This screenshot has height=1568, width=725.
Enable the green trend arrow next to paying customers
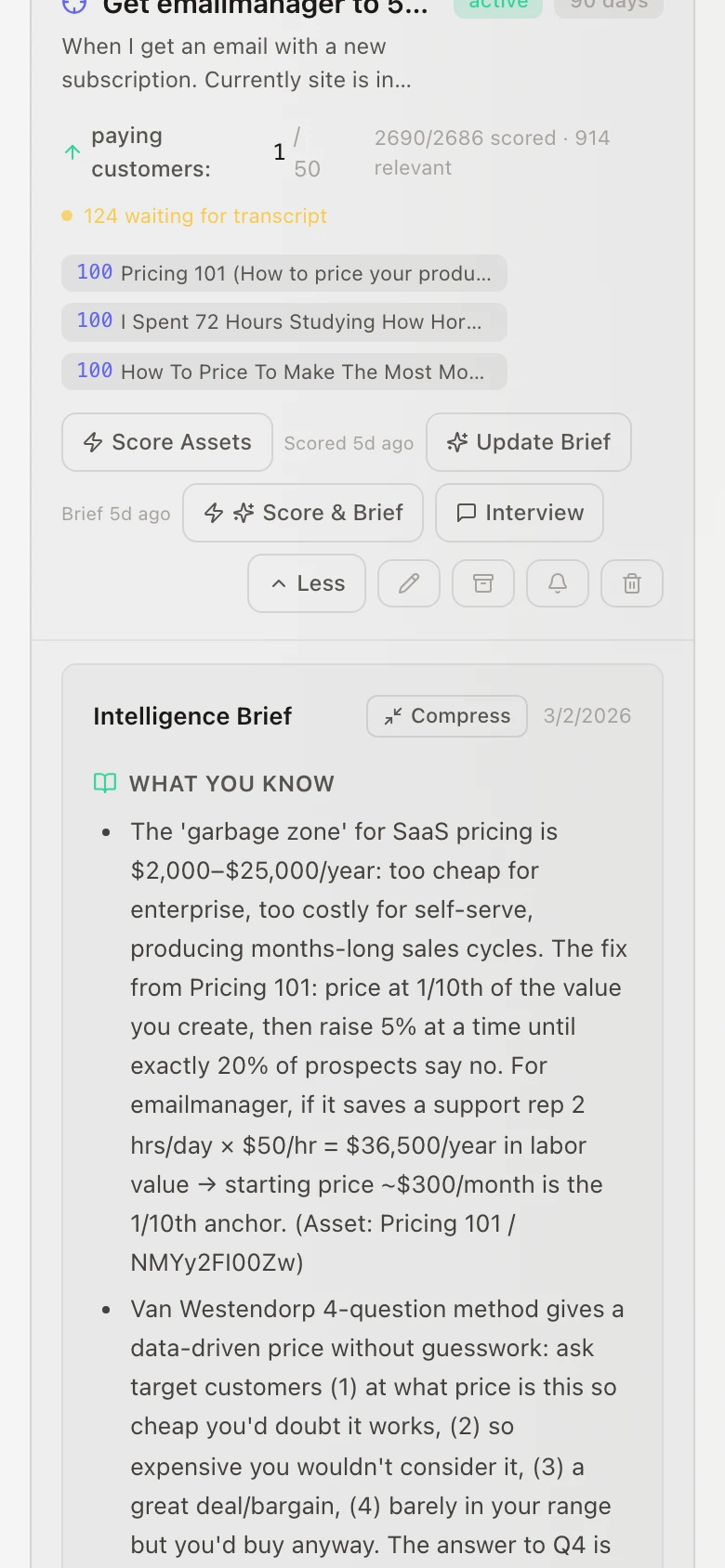[x=72, y=151]
